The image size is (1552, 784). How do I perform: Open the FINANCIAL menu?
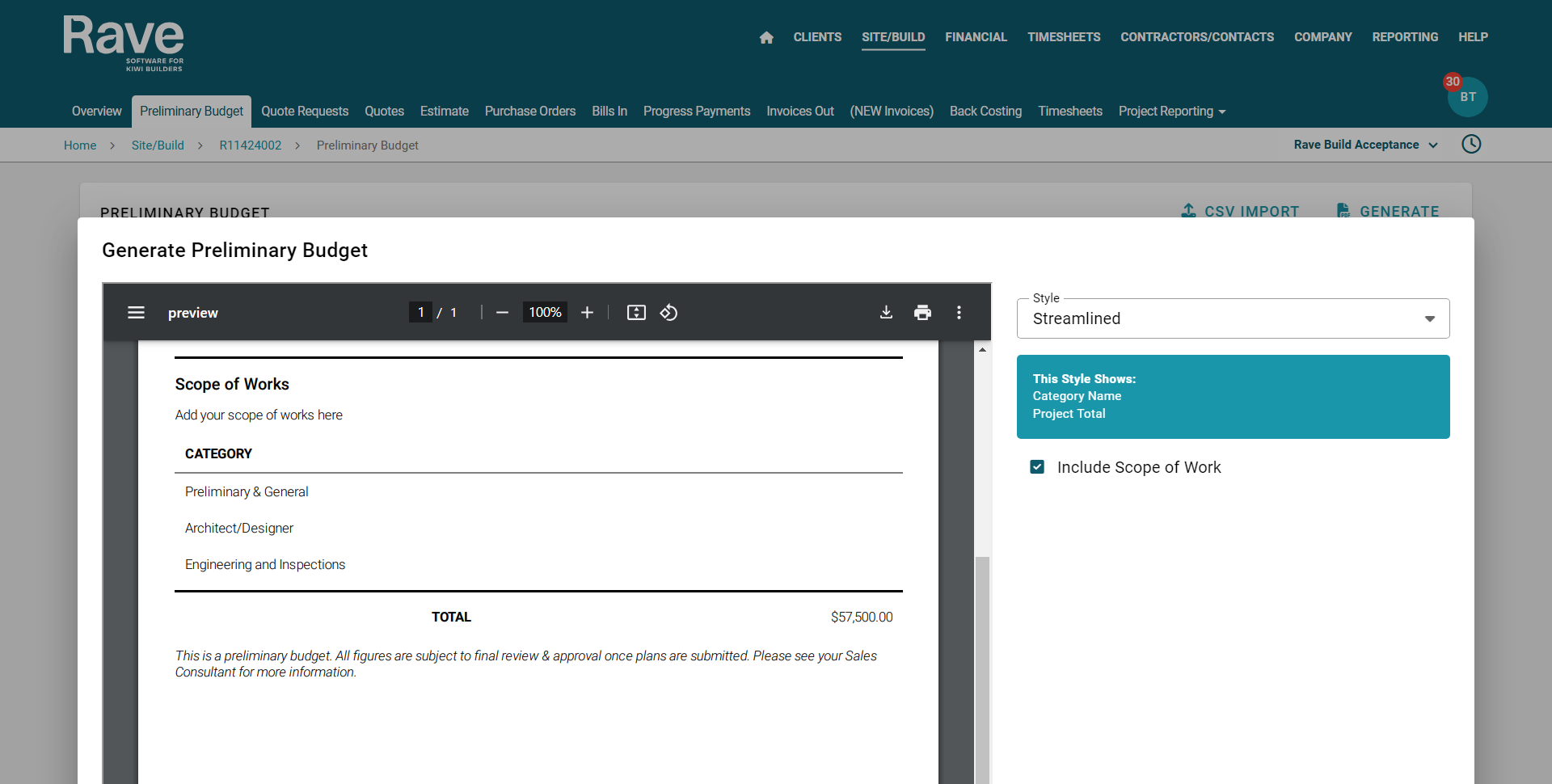976,37
